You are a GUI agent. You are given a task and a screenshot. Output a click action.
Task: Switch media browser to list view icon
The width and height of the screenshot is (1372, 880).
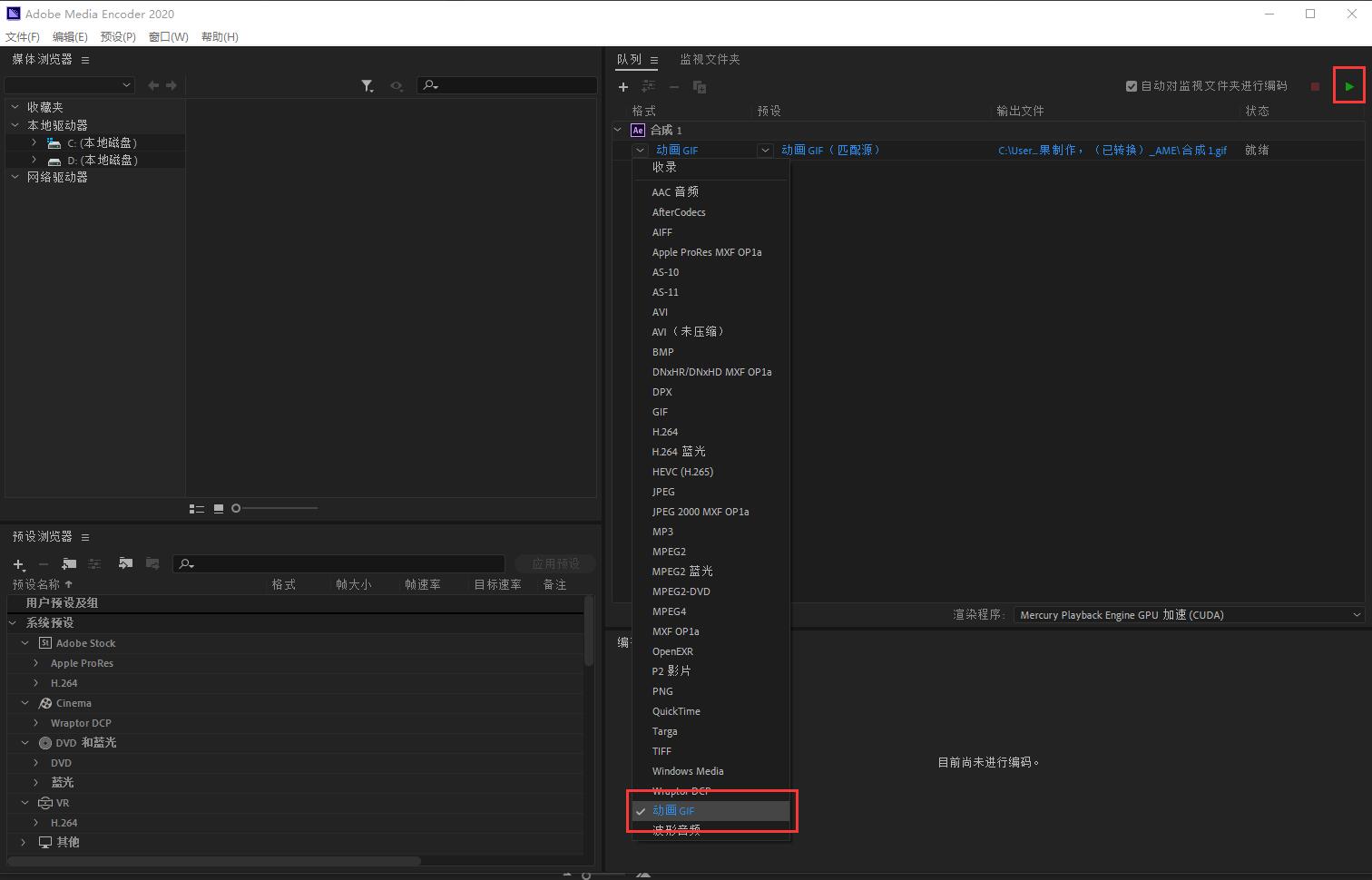pos(196,509)
